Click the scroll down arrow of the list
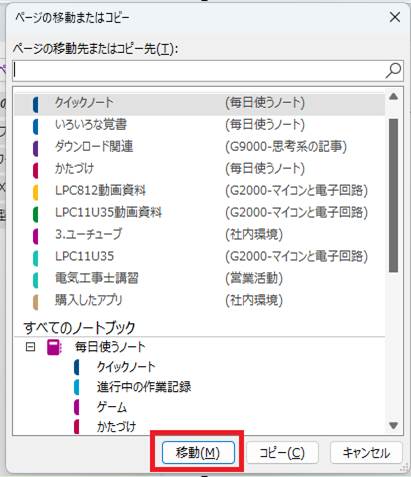411x477 pixels. pos(394,426)
